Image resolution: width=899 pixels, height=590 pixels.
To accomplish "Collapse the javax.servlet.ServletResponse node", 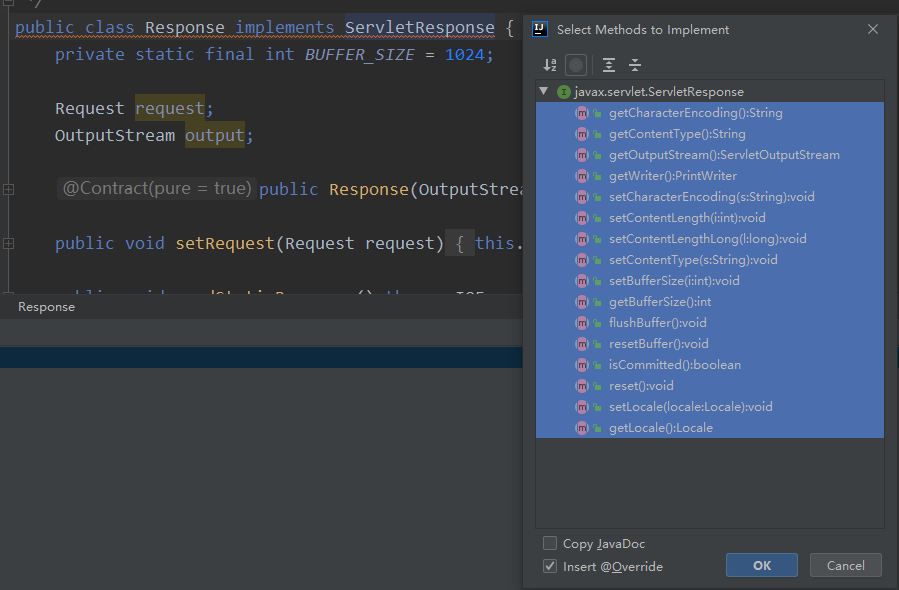I will click(x=544, y=91).
